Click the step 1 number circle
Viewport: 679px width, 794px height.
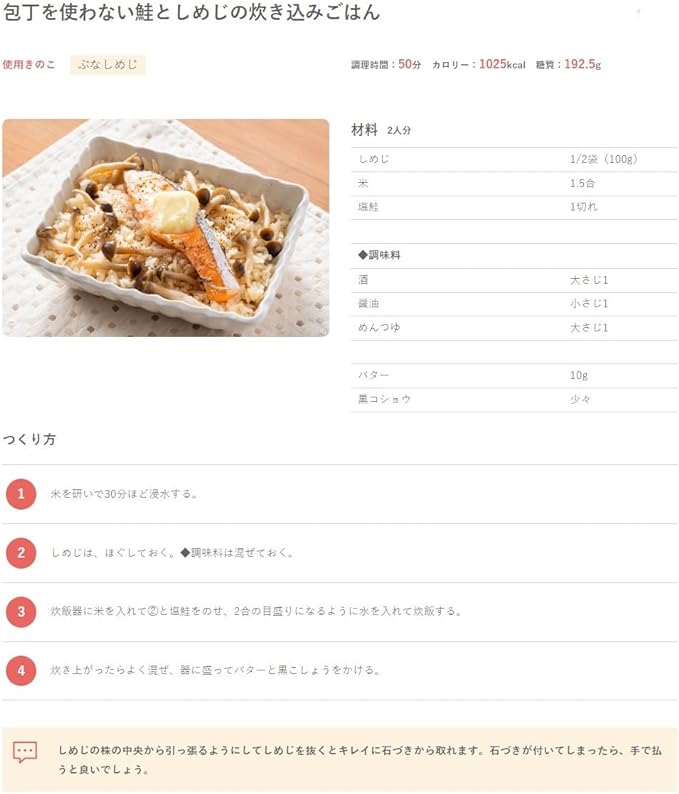click(x=21, y=494)
